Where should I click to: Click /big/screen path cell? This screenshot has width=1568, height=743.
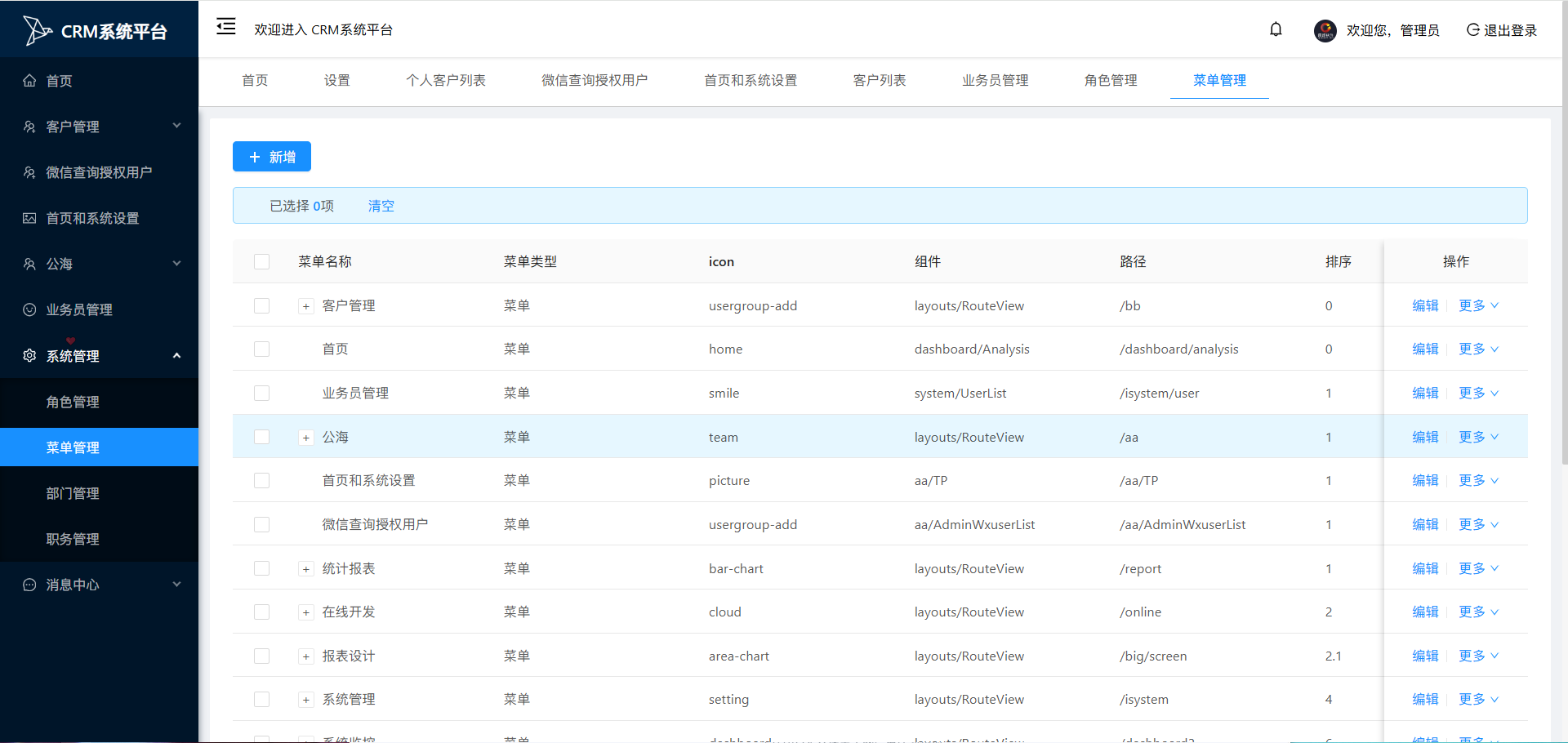(1153, 656)
